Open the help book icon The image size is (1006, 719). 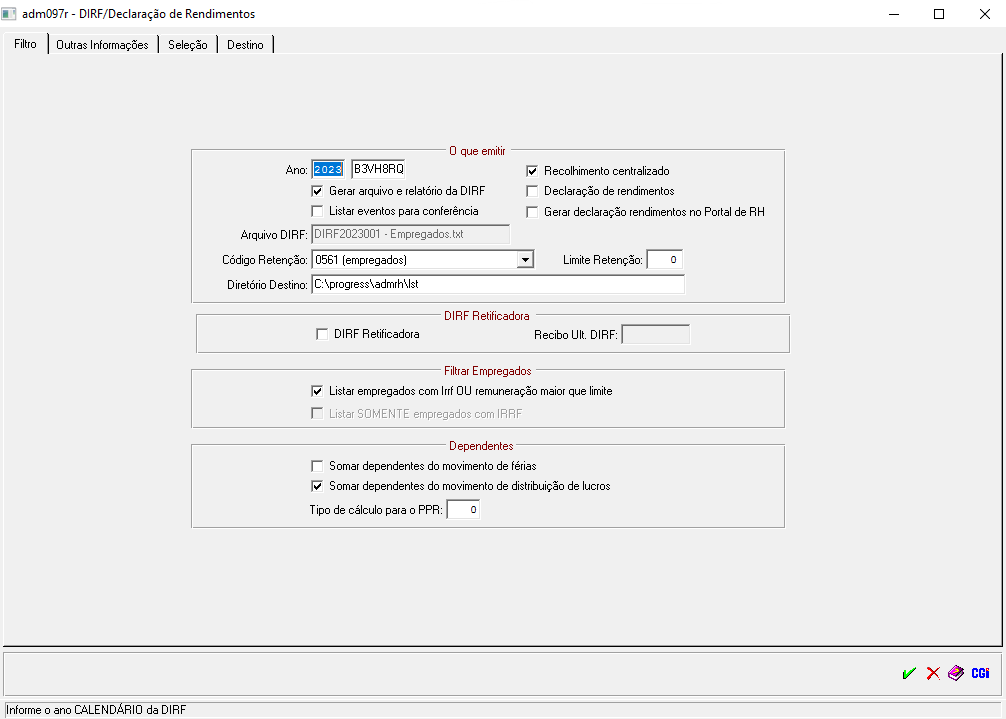[956, 673]
